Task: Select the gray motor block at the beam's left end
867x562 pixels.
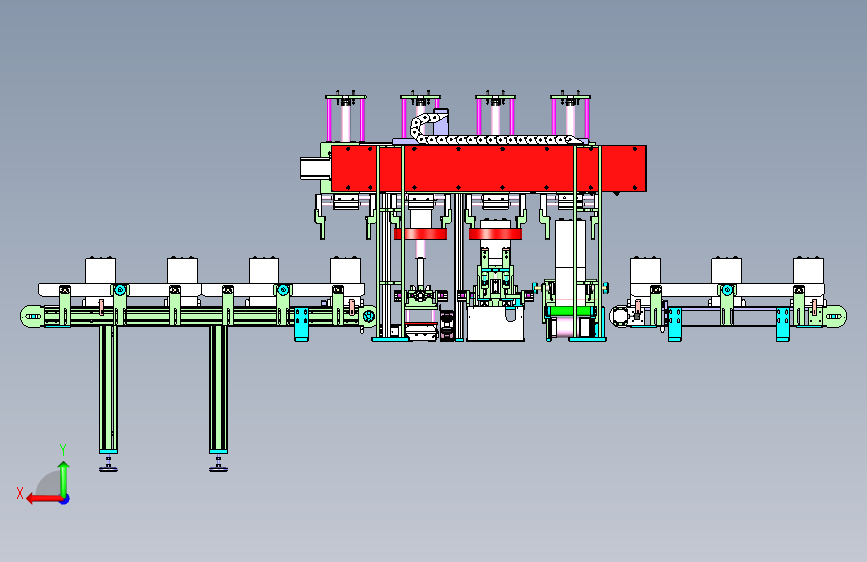Action: pyautogui.click(x=316, y=169)
